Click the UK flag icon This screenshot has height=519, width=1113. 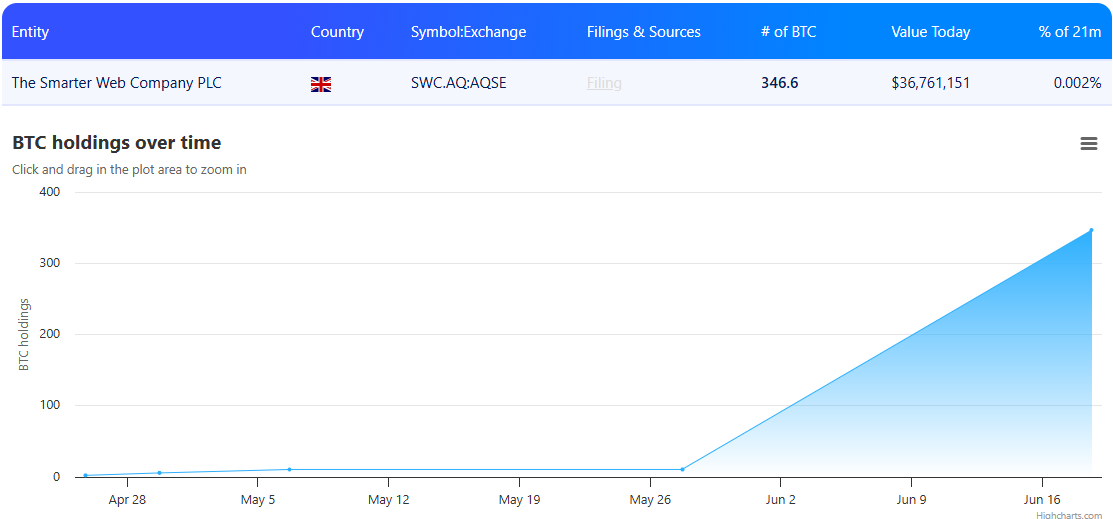[321, 84]
